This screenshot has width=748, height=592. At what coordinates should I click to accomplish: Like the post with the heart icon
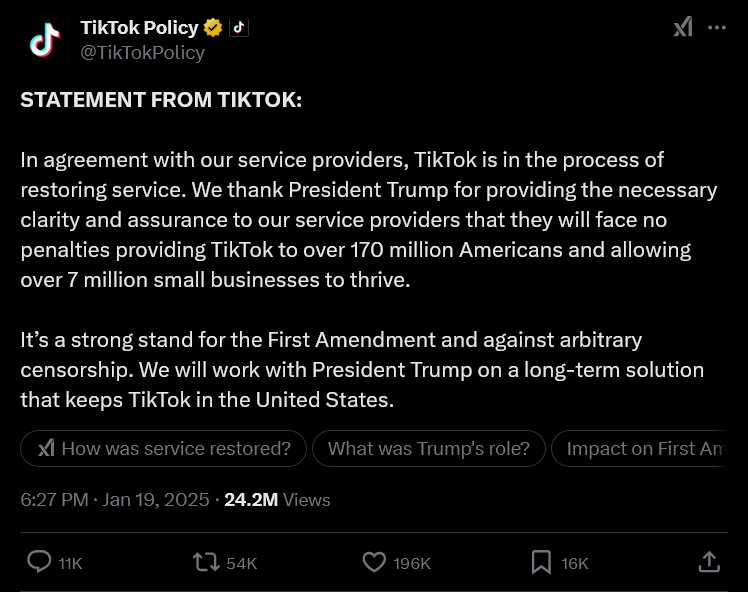[374, 562]
